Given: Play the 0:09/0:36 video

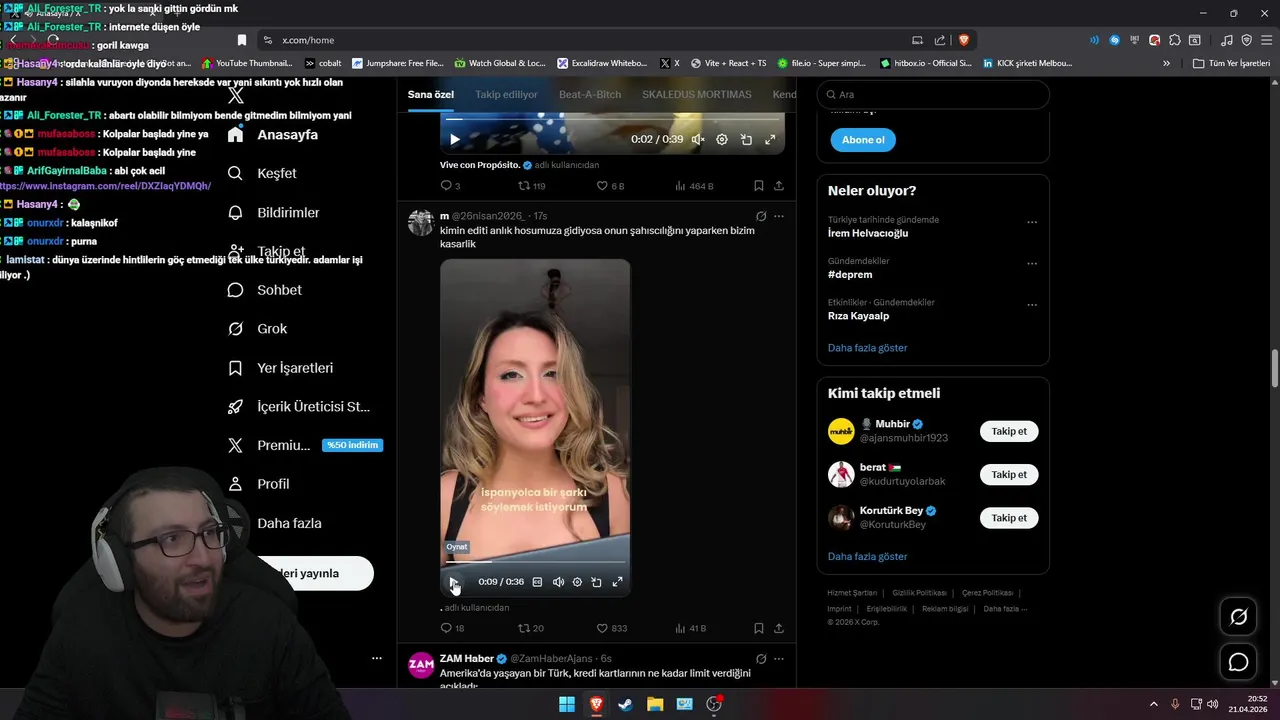Looking at the screenshot, I should 453,582.
